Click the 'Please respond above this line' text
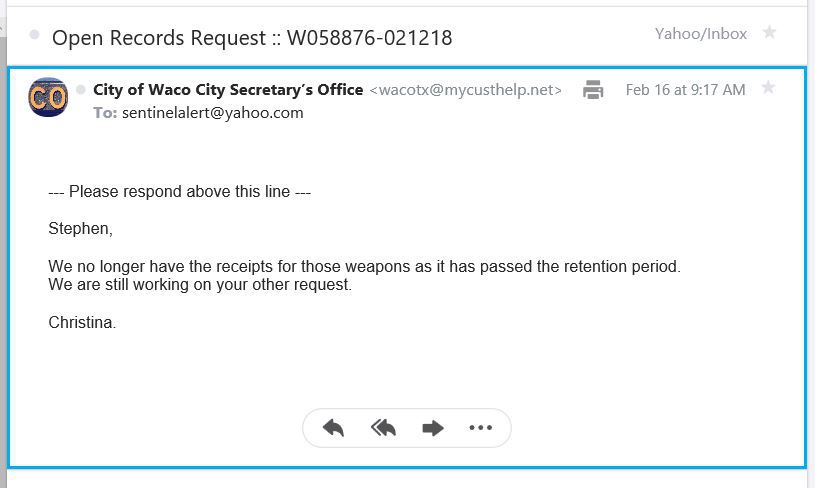 [x=180, y=192]
